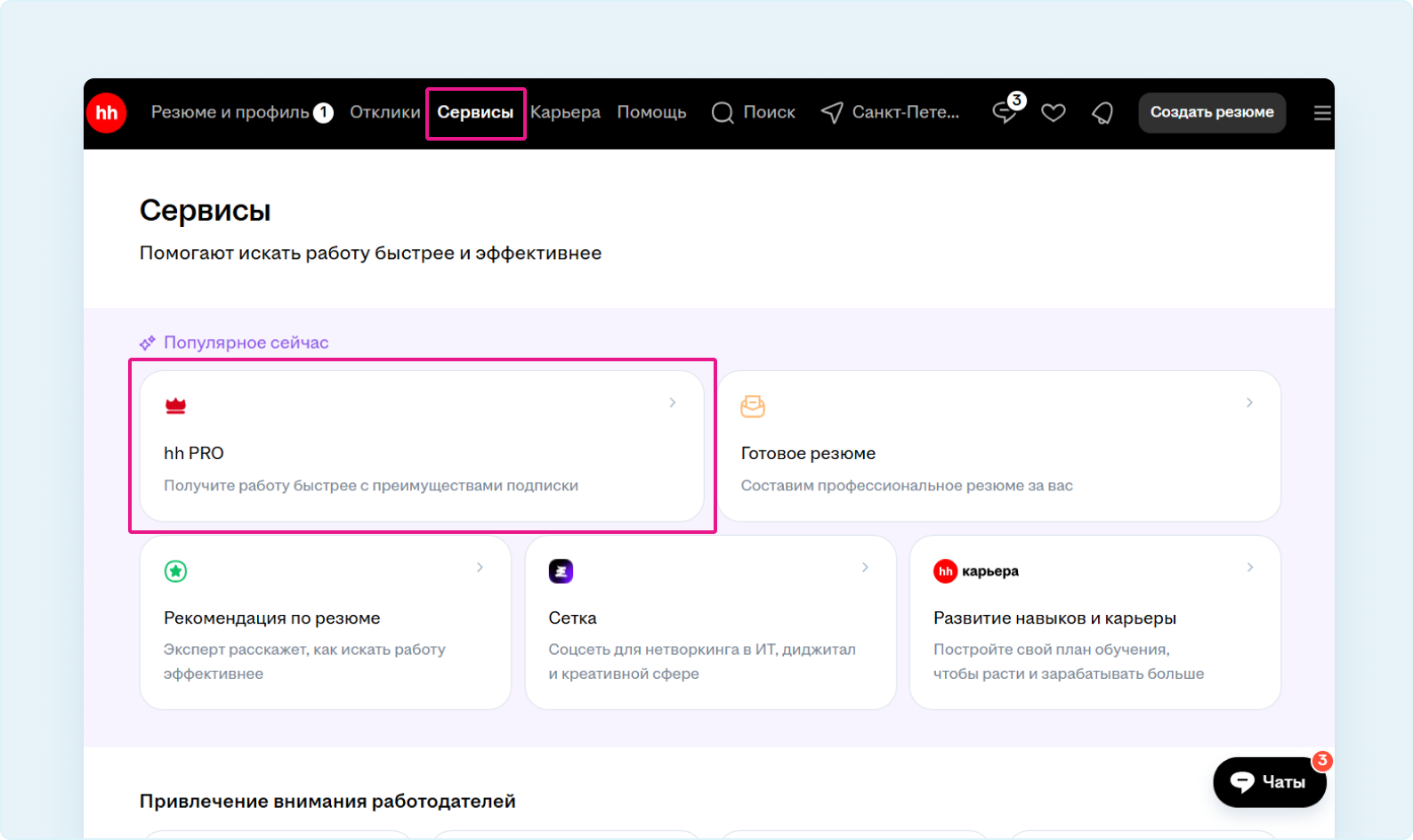Expand hh PRO card chevron arrow
The height and width of the screenshot is (840, 1413).
[673, 403]
